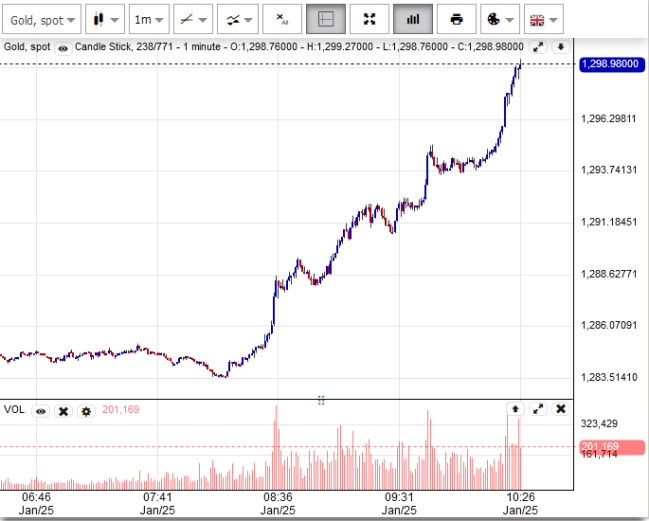This screenshot has width=649, height=521.
Task: Click the 1,291.18451 price axis label
Action: (x=609, y=222)
